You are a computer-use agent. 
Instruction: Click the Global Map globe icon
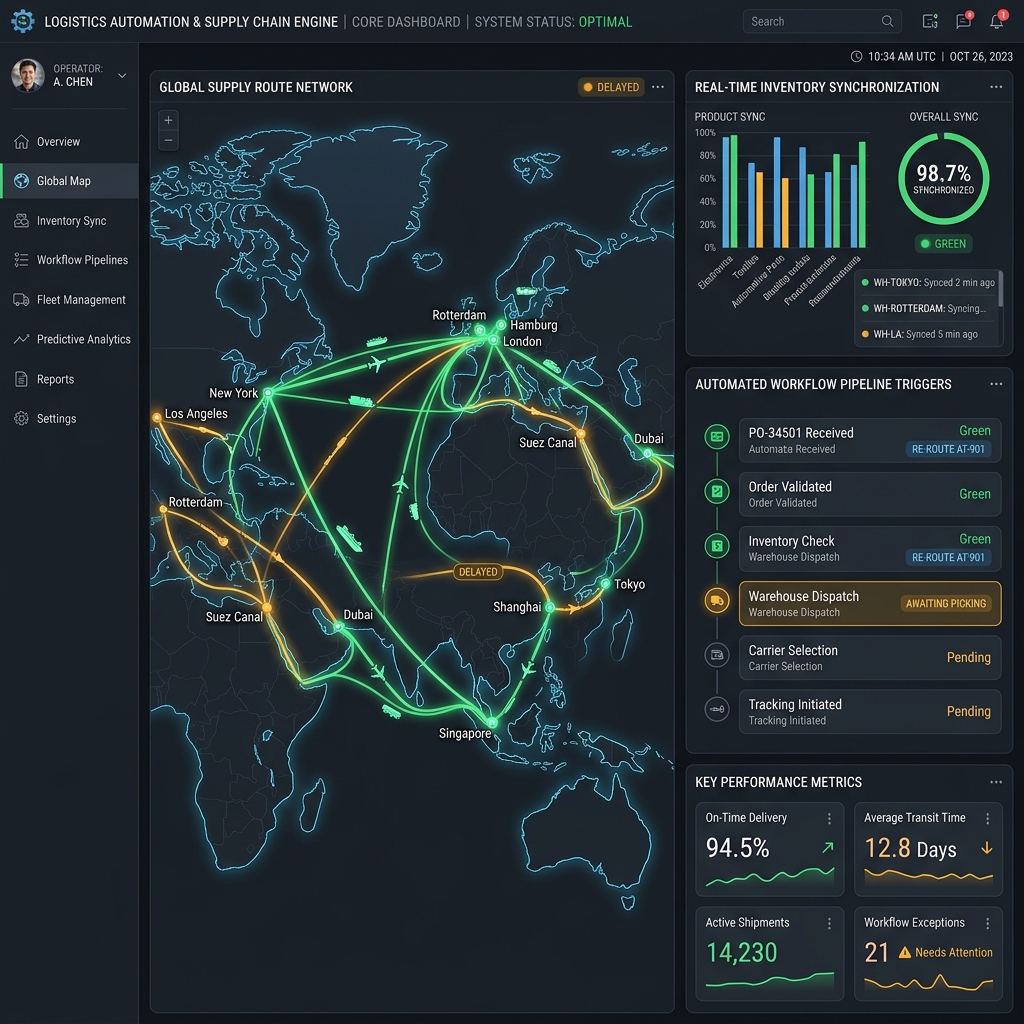coord(22,181)
